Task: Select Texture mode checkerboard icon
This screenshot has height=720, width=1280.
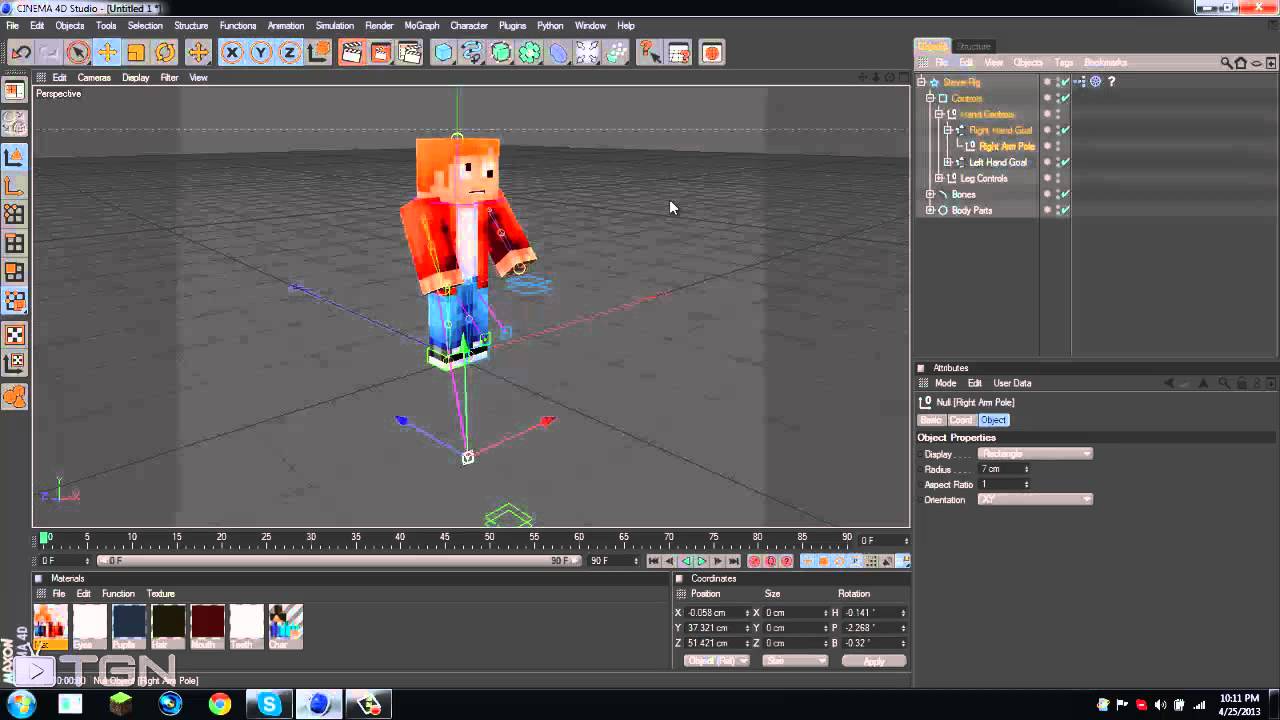Action: [14, 335]
